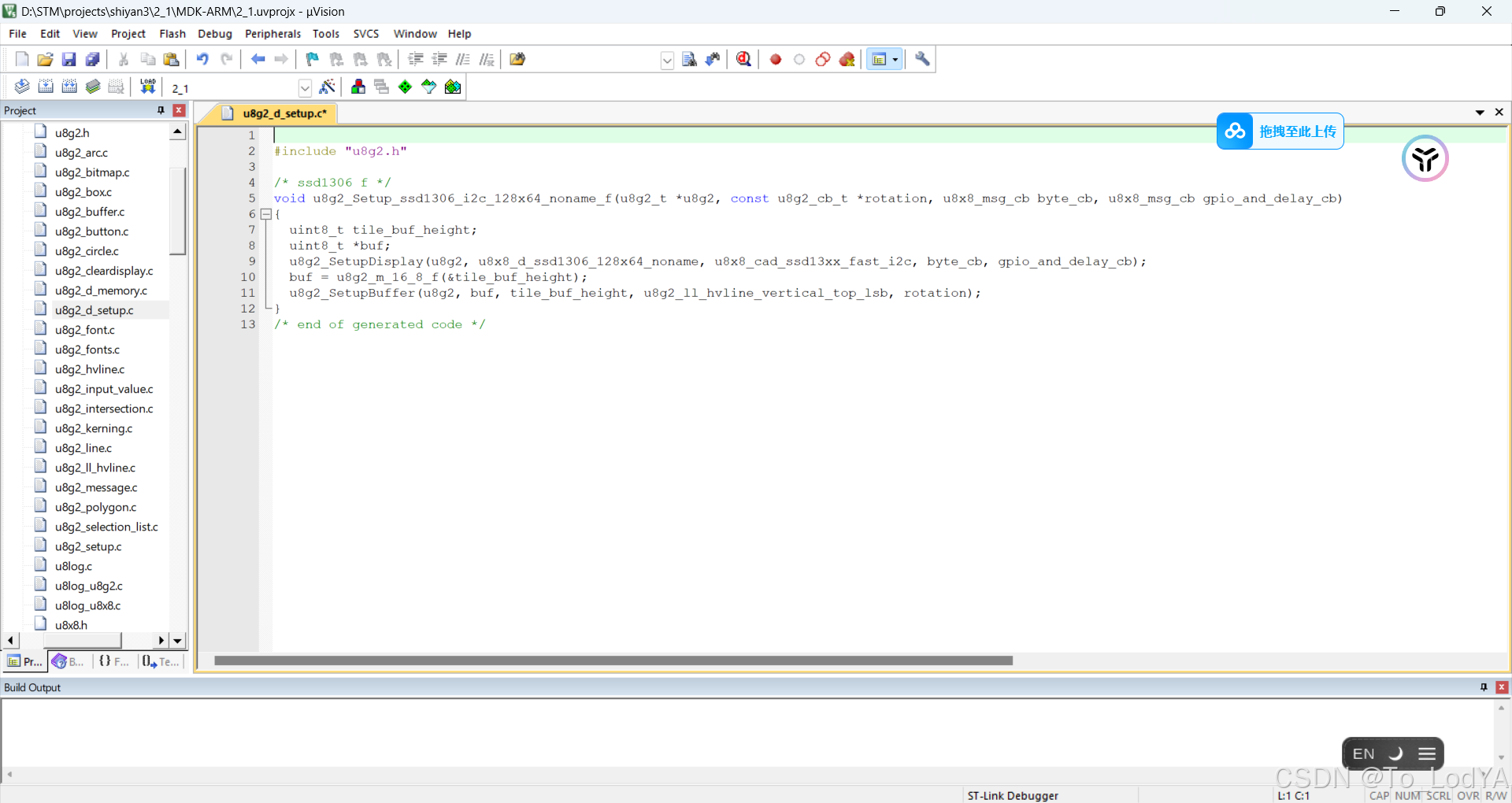The image size is (1512, 803).
Task: Click the editor horizontal scrollbar thumb
Action: [613, 661]
